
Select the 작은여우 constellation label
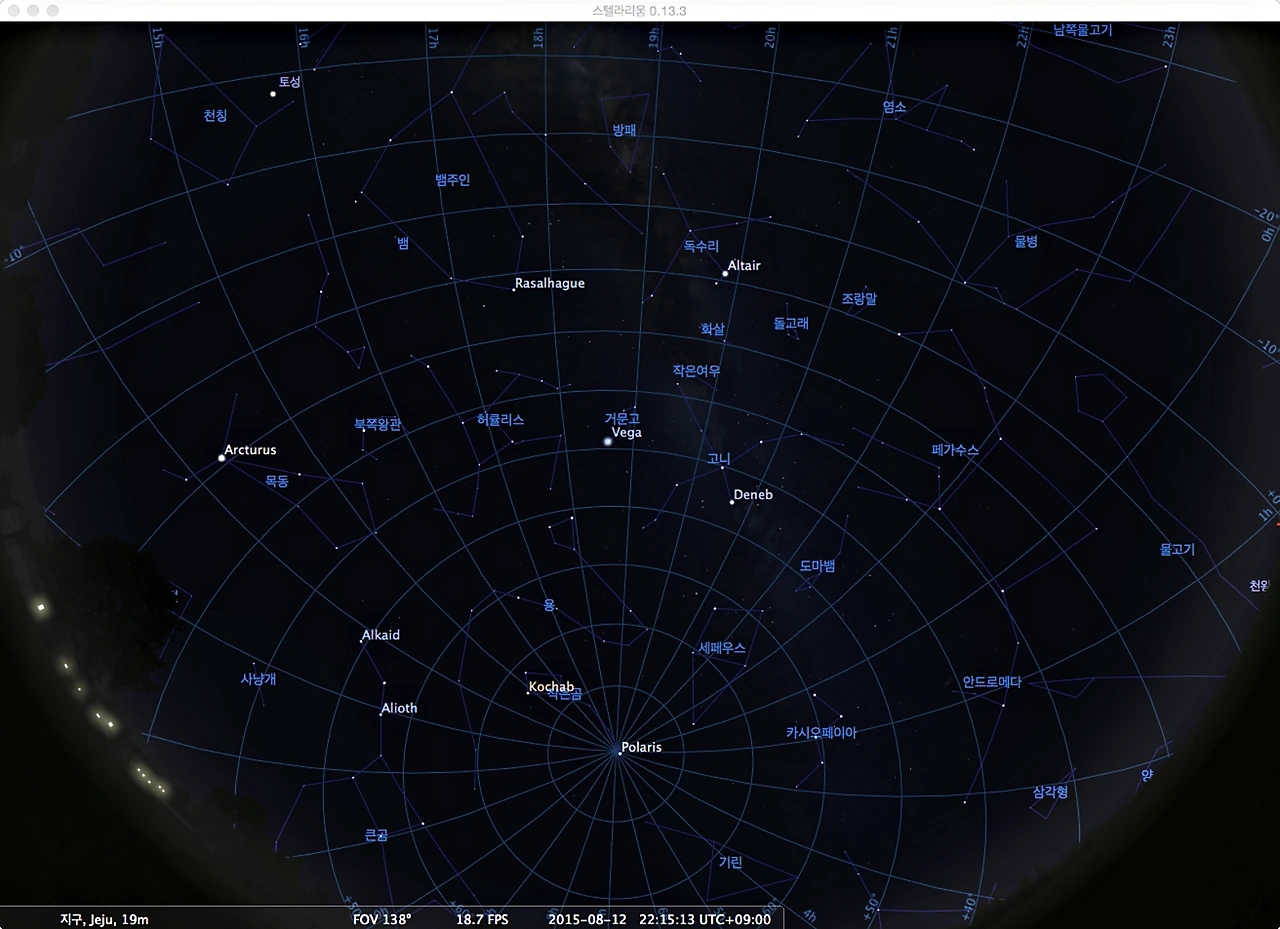coord(696,371)
